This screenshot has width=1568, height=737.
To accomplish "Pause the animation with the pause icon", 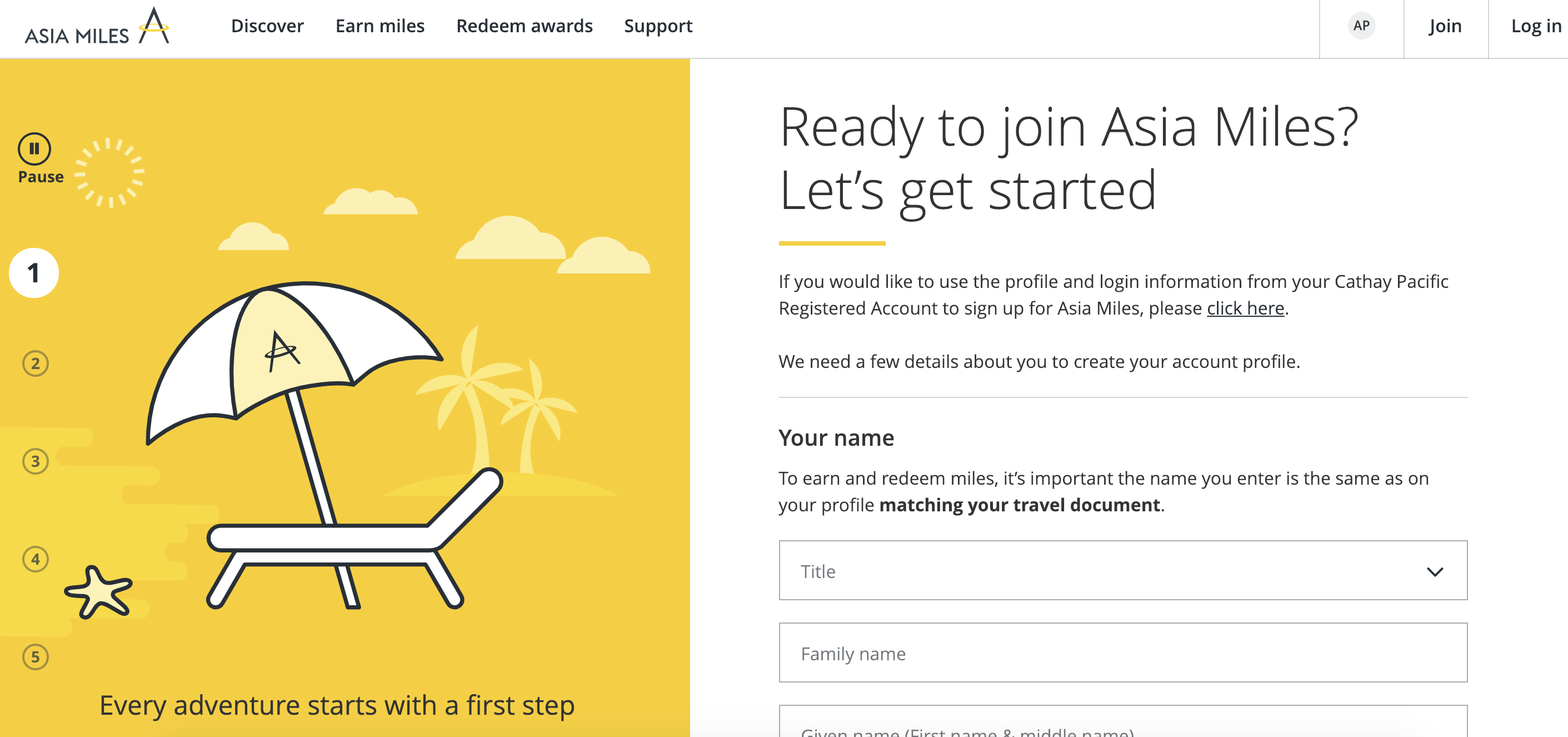I will pyautogui.click(x=34, y=148).
